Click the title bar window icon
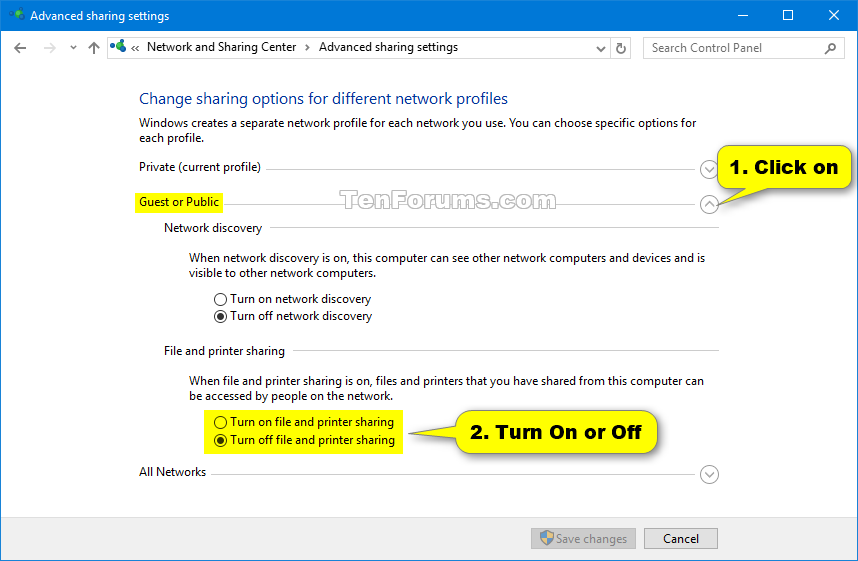This screenshot has height=561, width=858. (x=16, y=15)
